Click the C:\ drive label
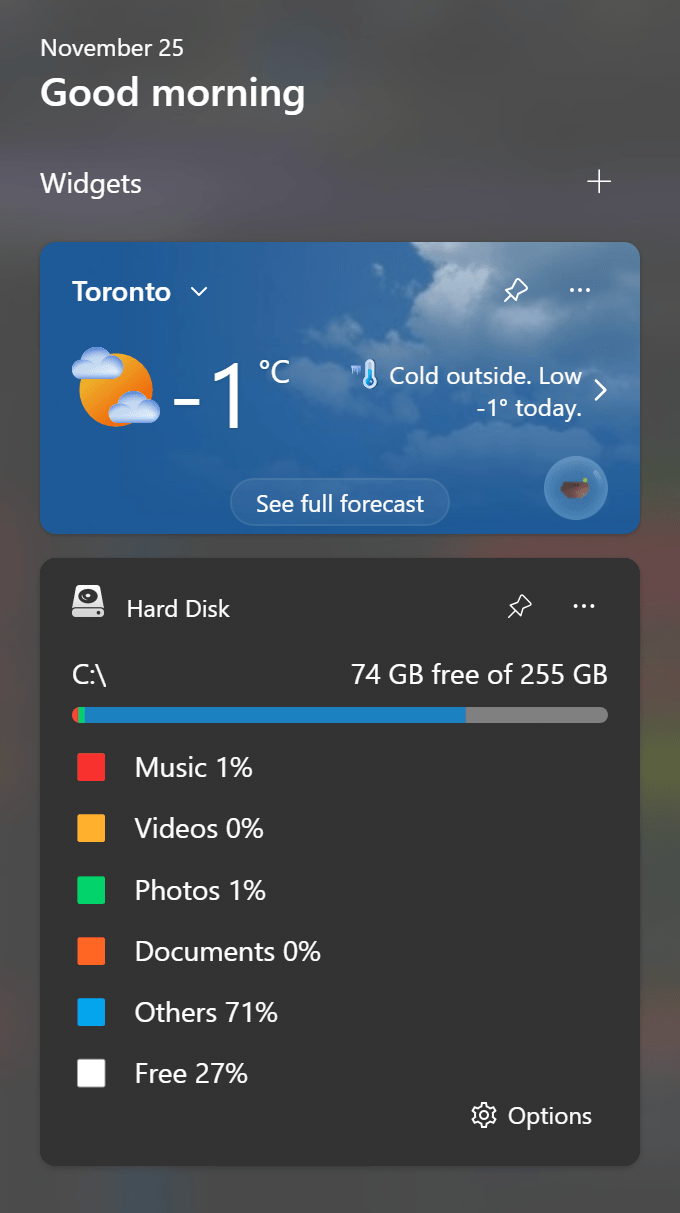The height and width of the screenshot is (1213, 680). 88,674
